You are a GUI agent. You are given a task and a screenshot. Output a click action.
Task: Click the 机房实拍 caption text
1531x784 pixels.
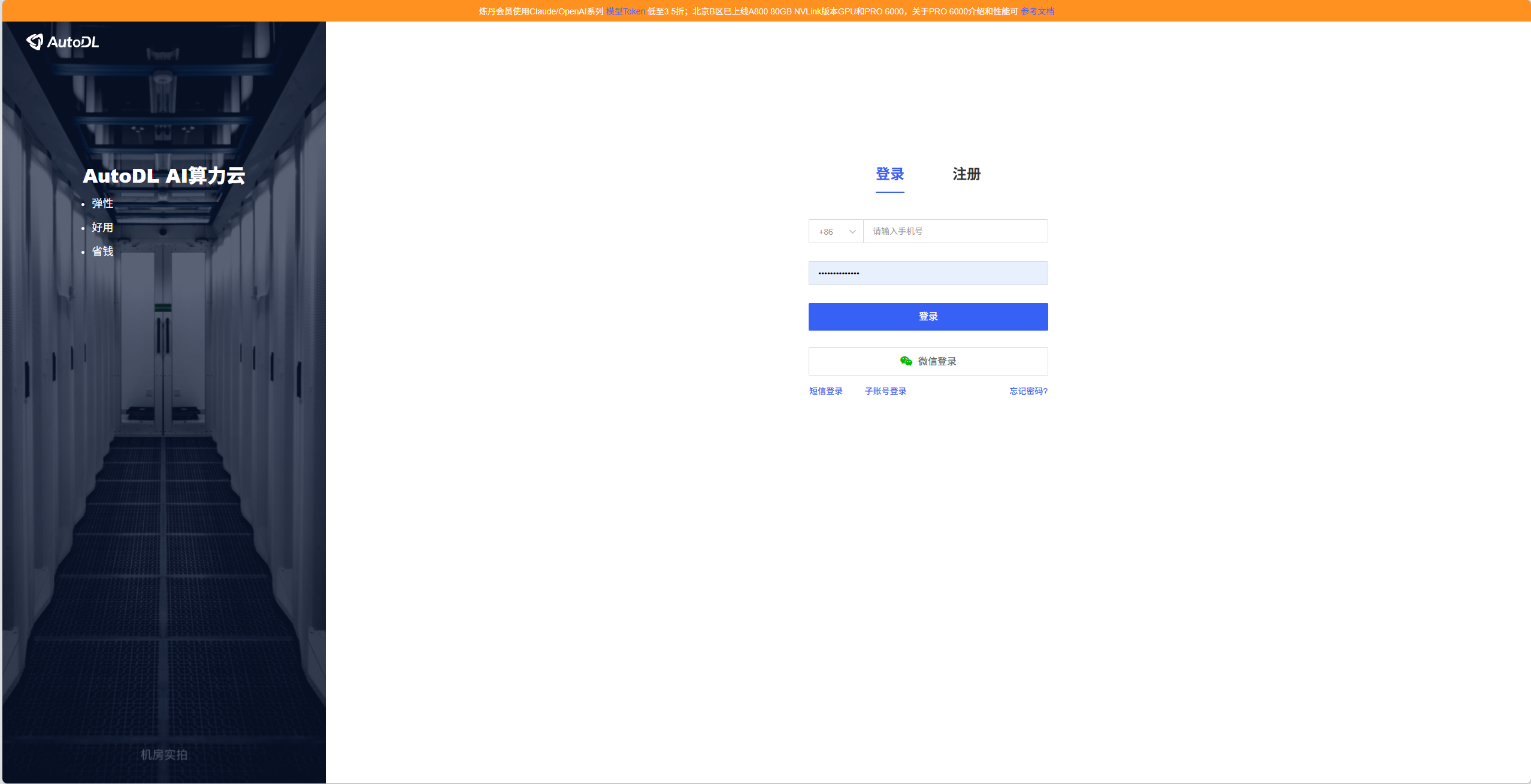pyautogui.click(x=164, y=755)
